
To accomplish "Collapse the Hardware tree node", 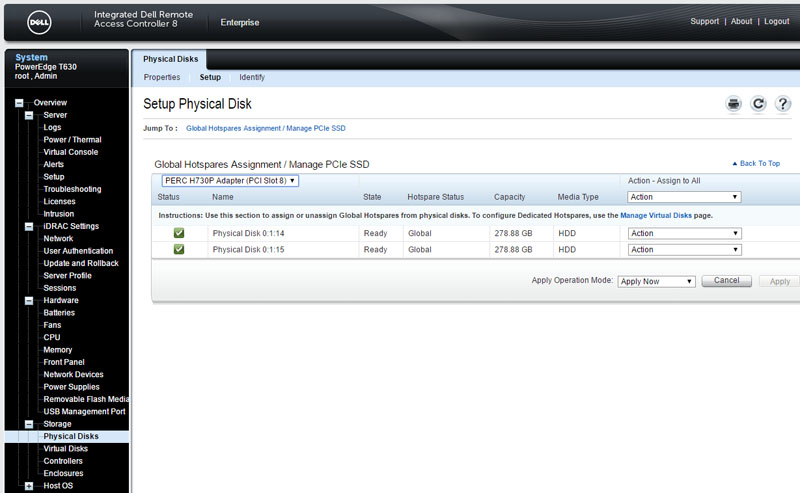I will point(29,301).
